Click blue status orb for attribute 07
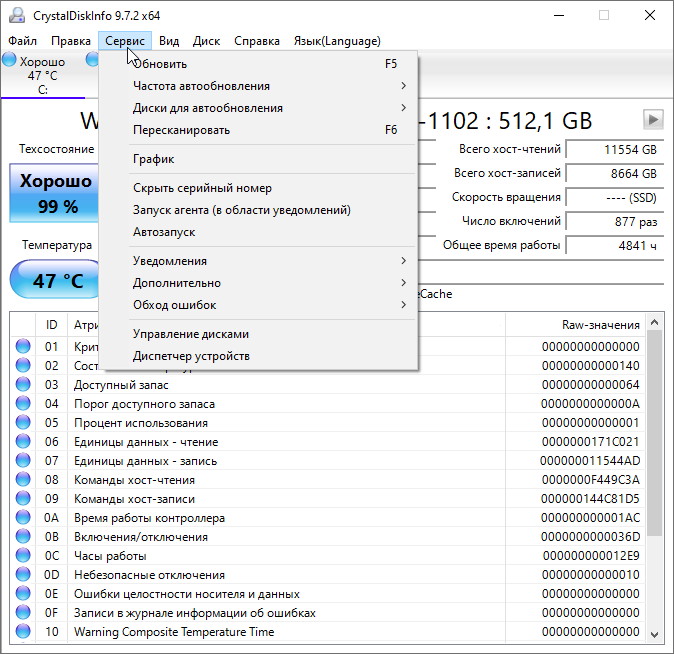The image size is (674, 654). pos(23,460)
